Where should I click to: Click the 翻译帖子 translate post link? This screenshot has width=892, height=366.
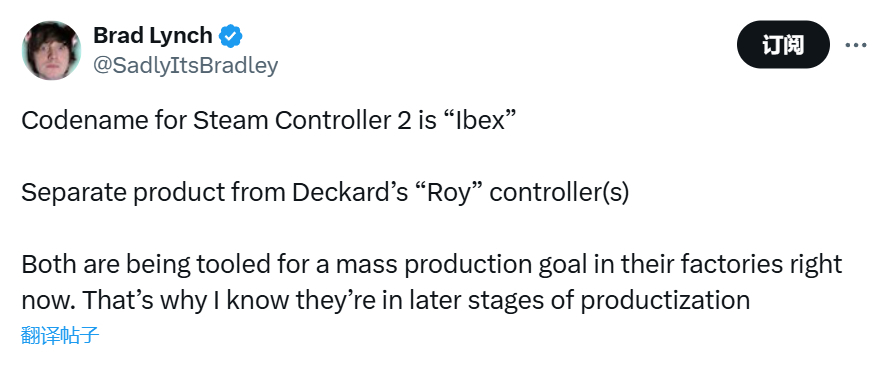[60, 335]
